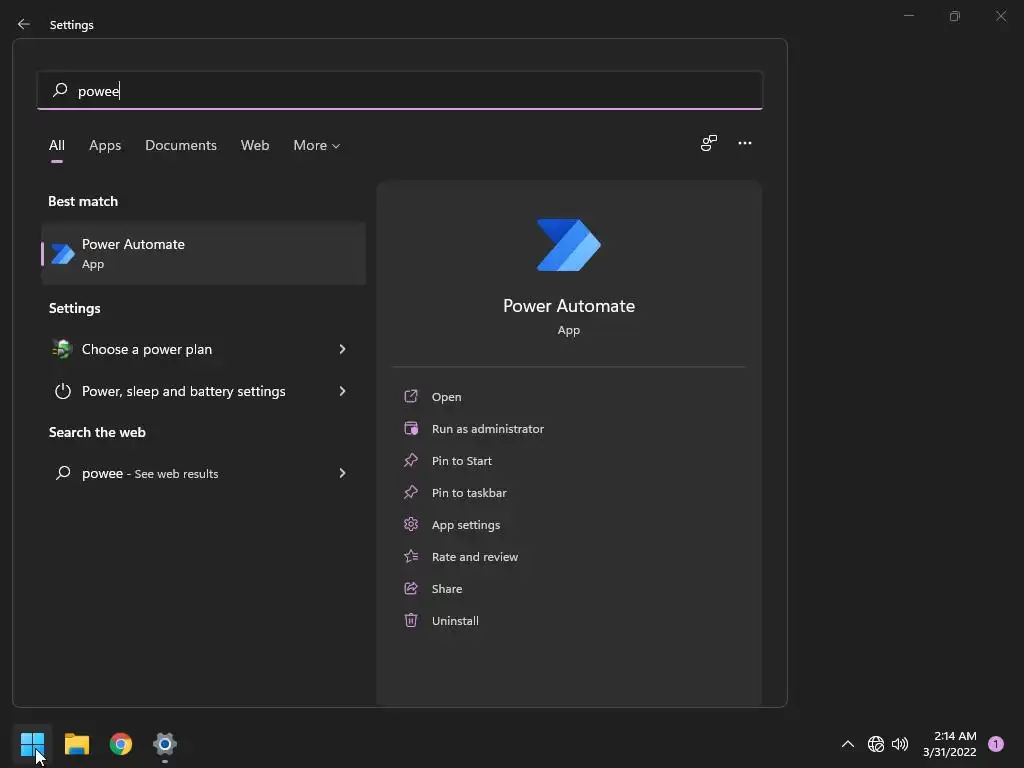Click the Windows Start button
The width and height of the screenshot is (1024, 768).
pyautogui.click(x=32, y=744)
